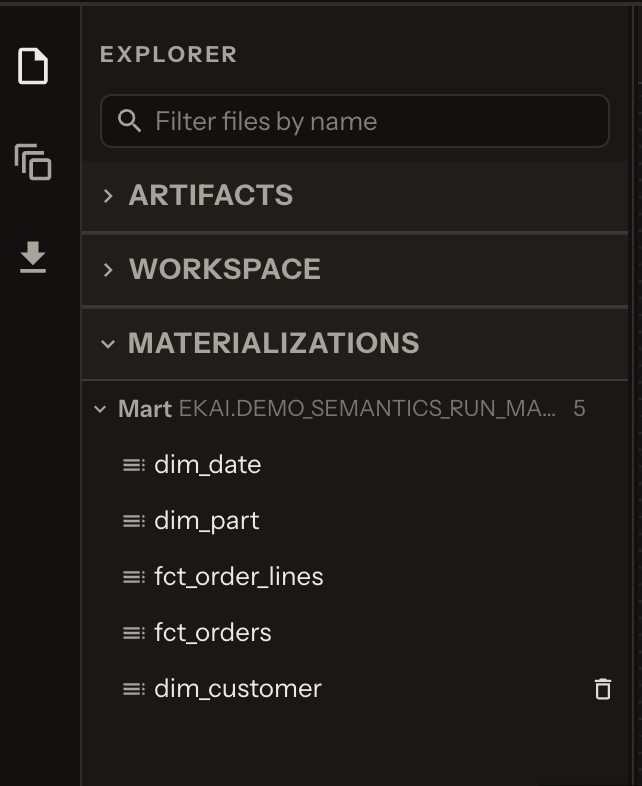Click the ARTIFACTS section header

[x=355, y=196]
